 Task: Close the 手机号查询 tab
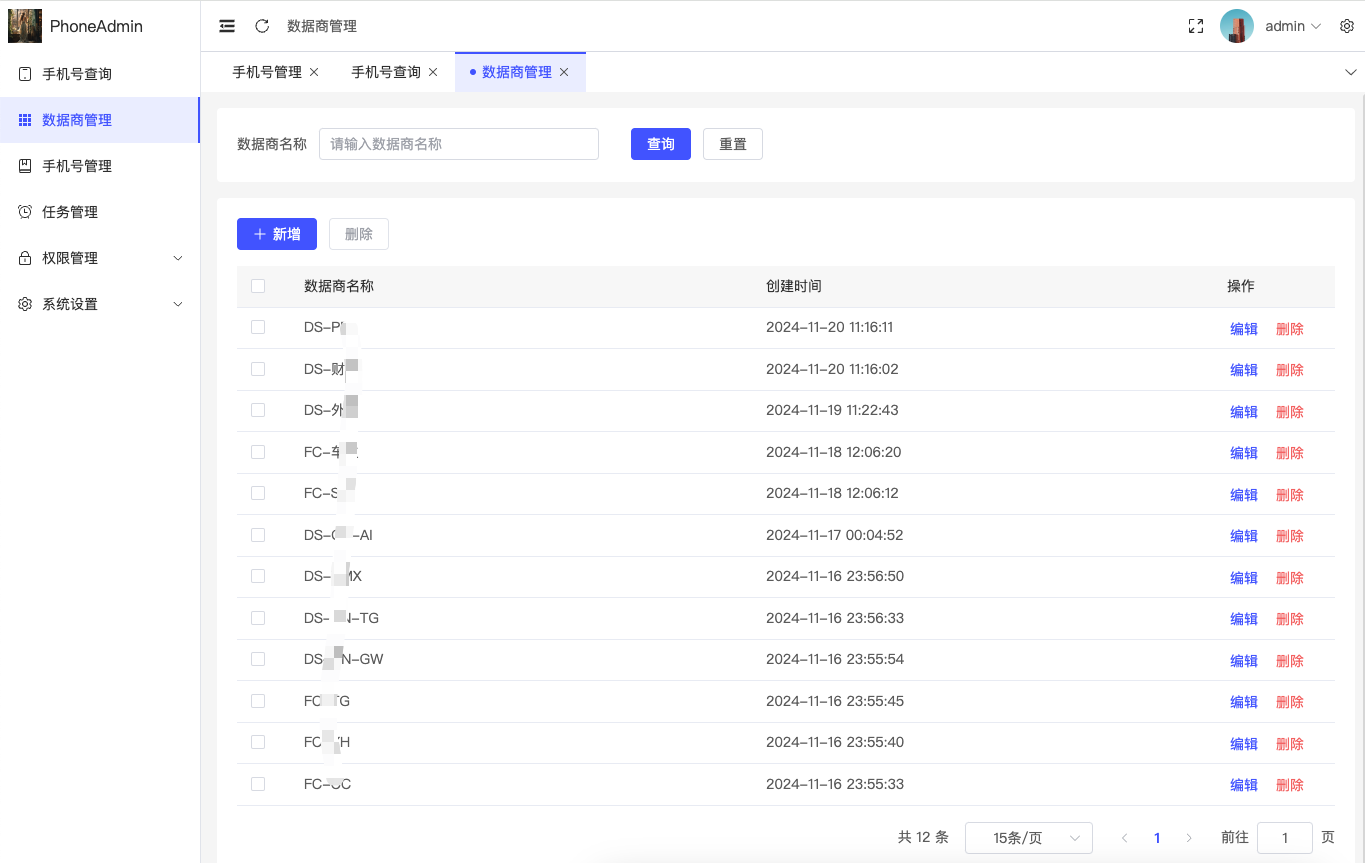[433, 72]
